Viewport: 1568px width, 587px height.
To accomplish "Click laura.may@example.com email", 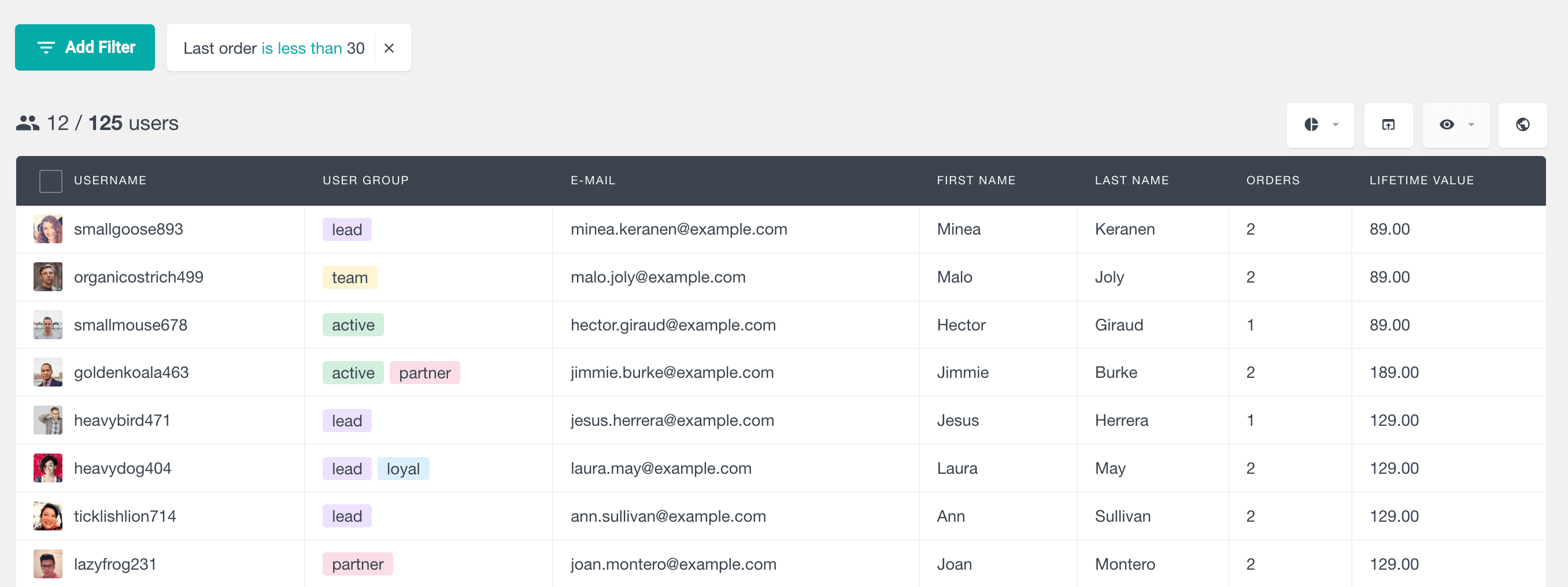I will (x=661, y=469).
